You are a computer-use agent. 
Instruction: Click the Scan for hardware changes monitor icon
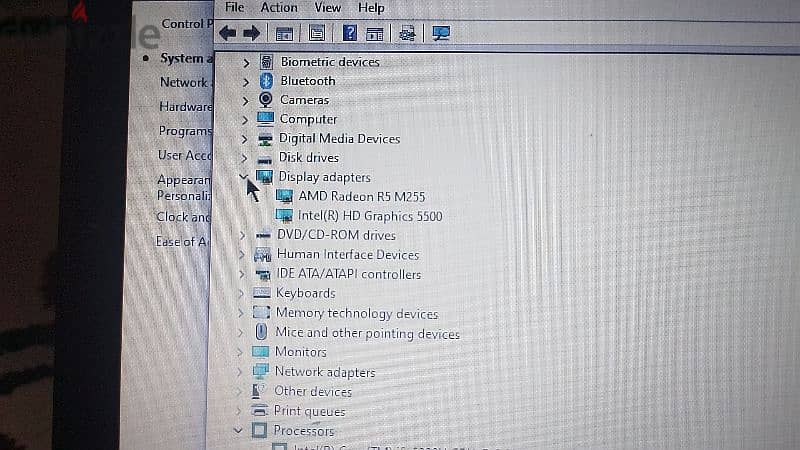coord(441,34)
